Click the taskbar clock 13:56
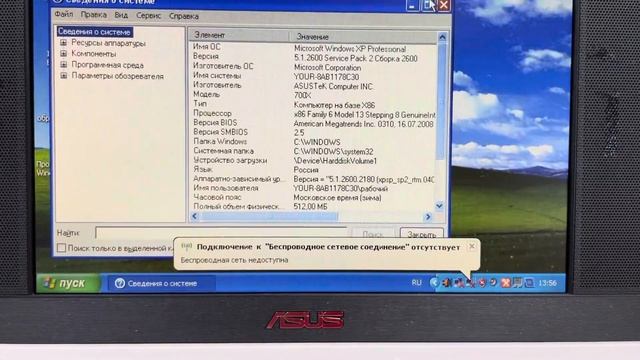Screen dimensions: 640x360 pos(547,283)
